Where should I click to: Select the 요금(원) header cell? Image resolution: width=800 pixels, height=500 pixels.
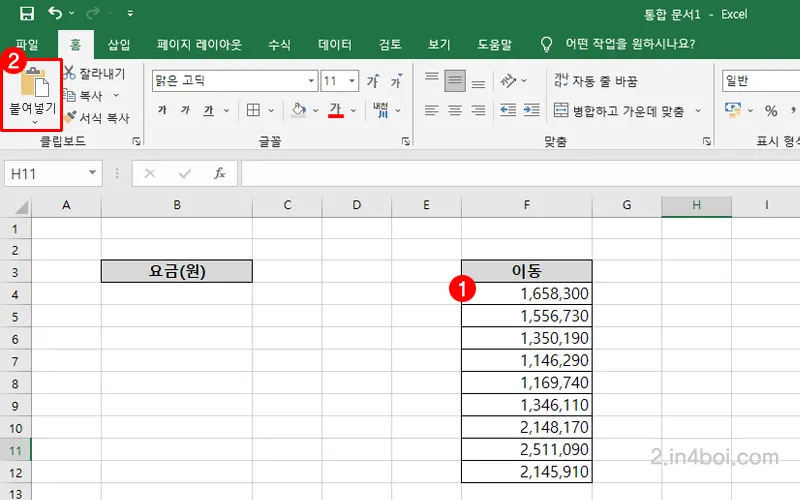[177, 271]
